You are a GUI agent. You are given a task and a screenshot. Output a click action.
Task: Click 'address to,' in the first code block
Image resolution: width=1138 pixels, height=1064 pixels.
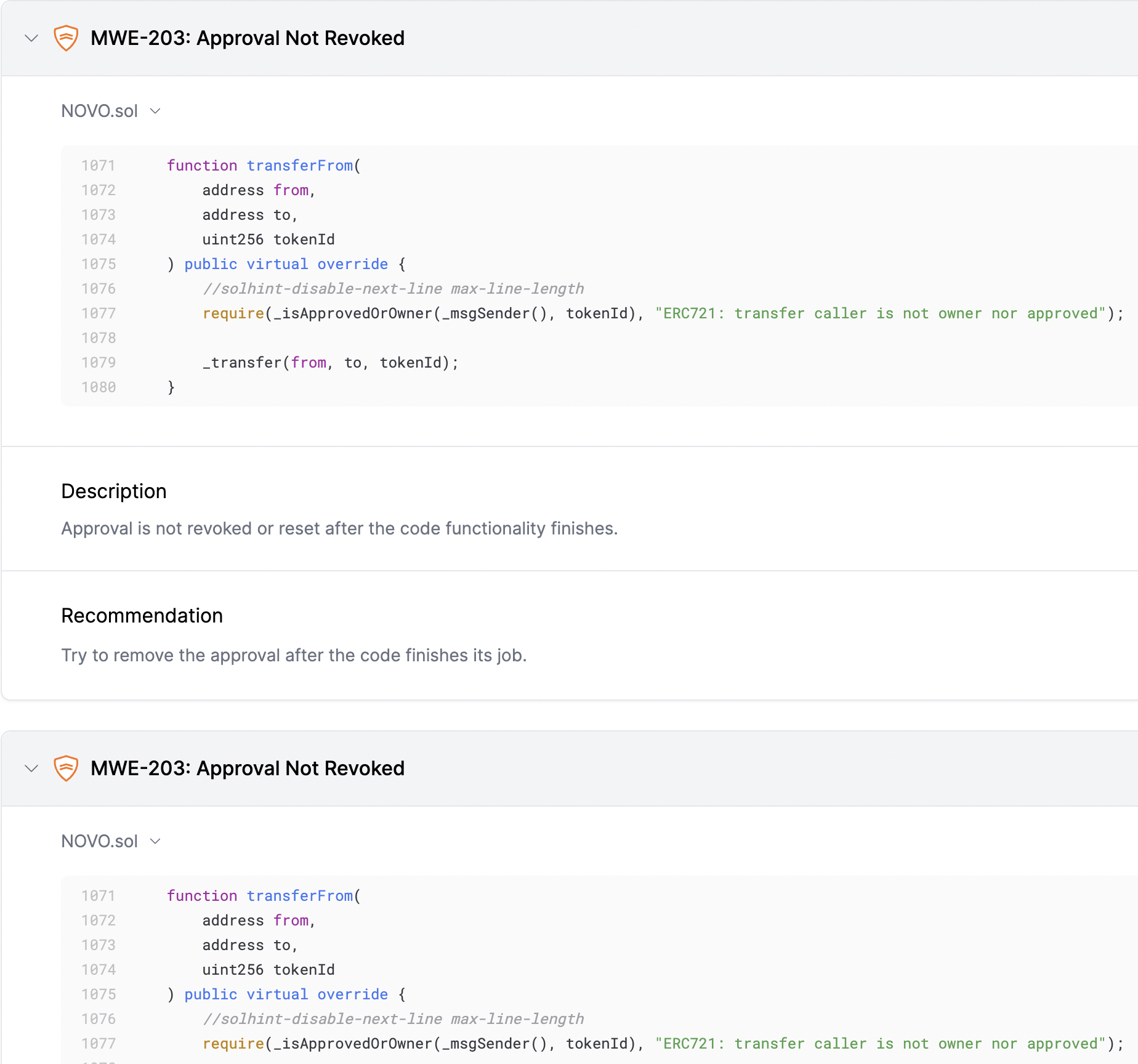(x=250, y=215)
